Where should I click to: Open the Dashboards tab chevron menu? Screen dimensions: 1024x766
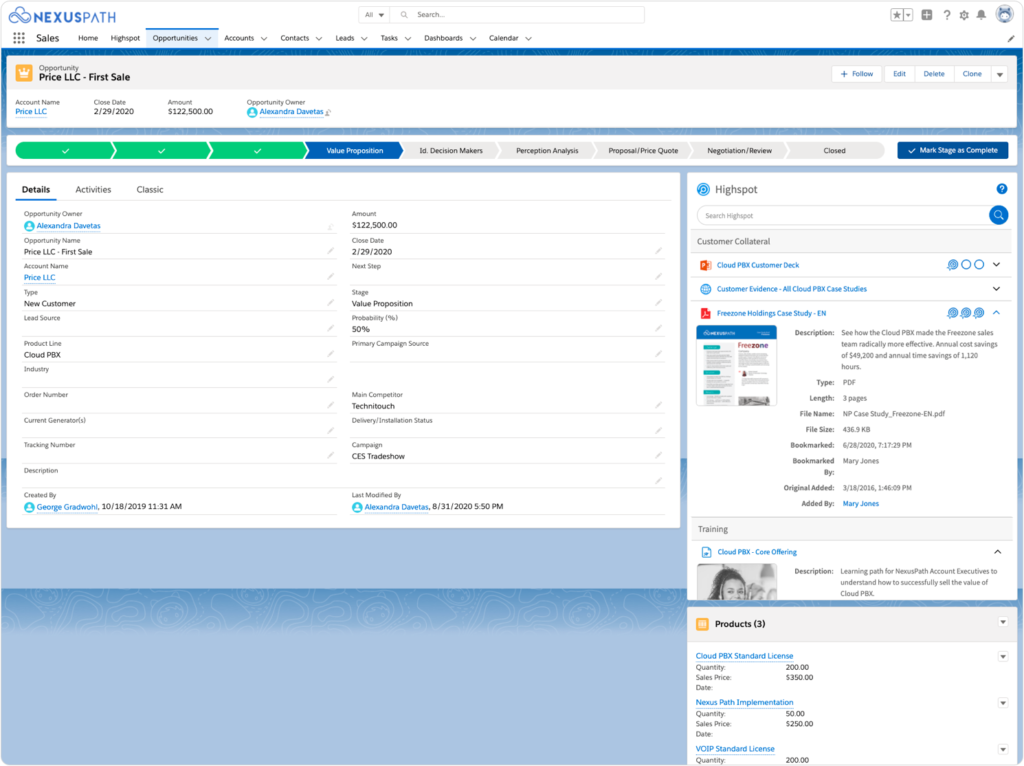(x=473, y=39)
